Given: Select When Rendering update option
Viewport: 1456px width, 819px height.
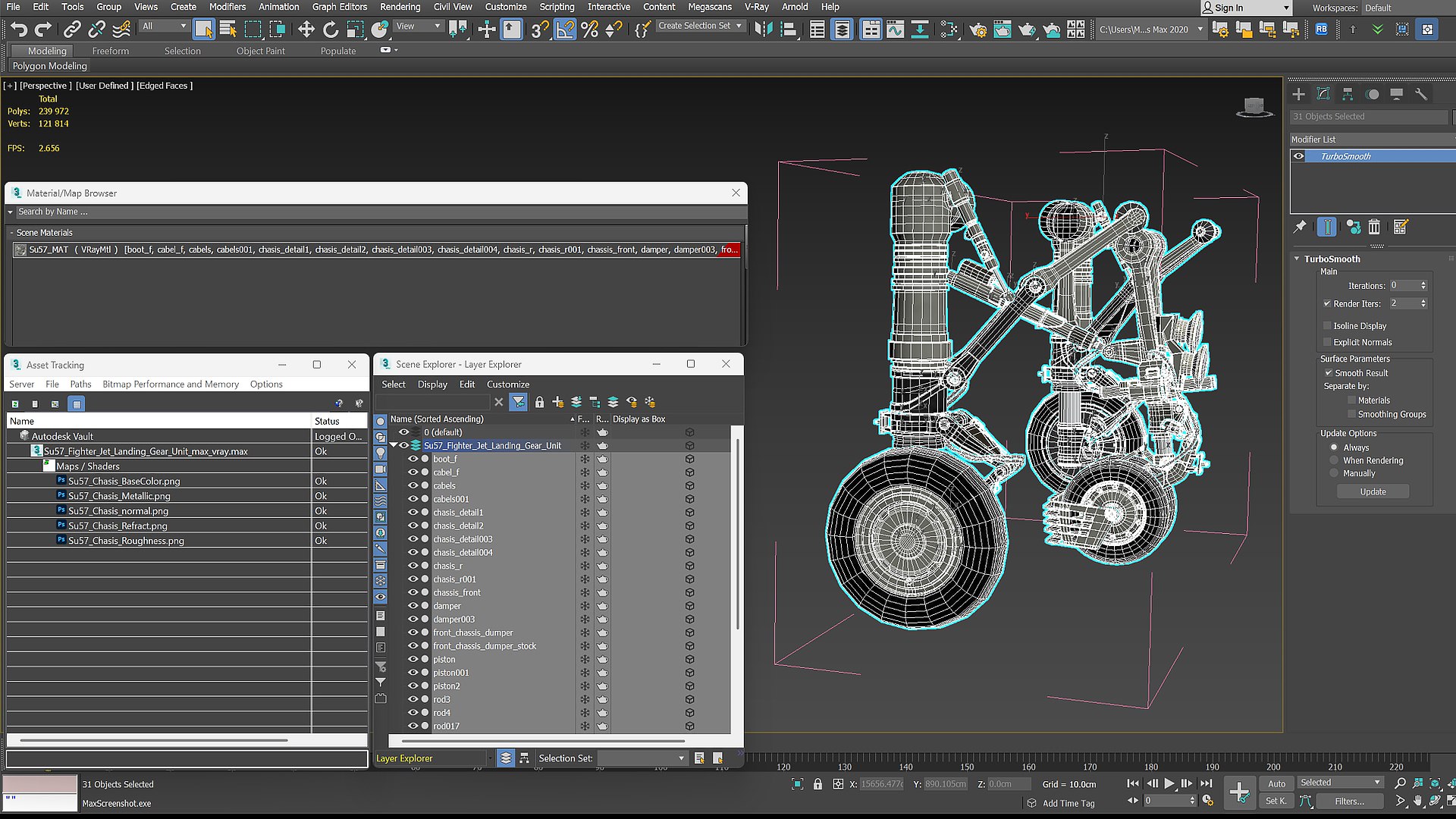Looking at the screenshot, I should [1334, 460].
